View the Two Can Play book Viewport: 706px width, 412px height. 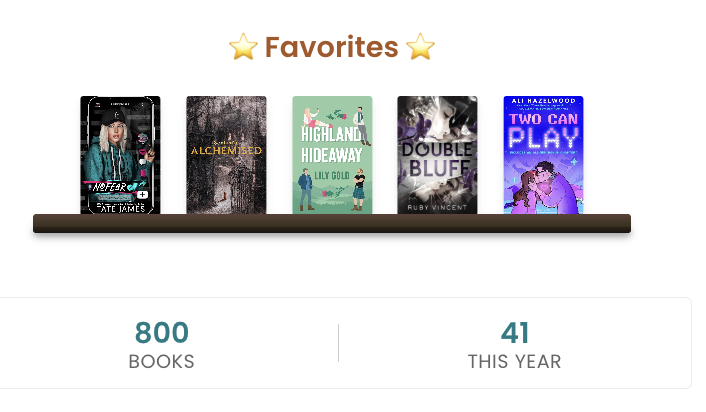(x=543, y=155)
